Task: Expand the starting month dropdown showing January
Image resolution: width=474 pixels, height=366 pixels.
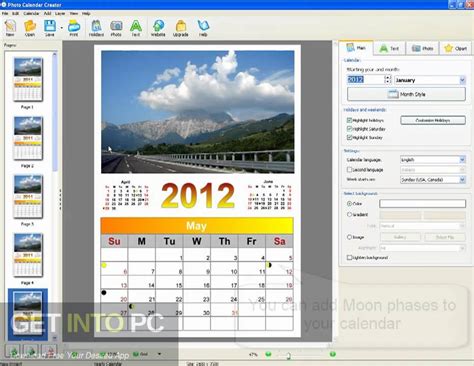Action: coord(430,80)
